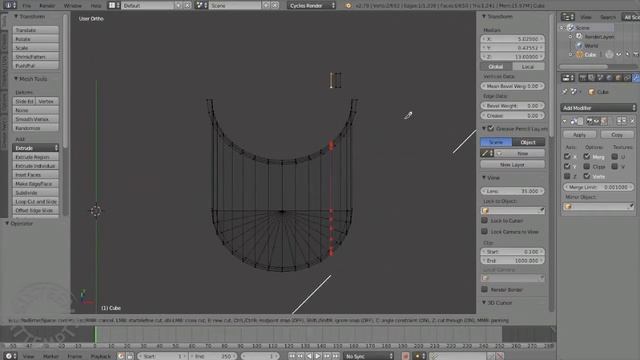Toggle Lock Camera to View checkbox
This screenshot has width=640, height=360.
pyautogui.click(x=484, y=231)
